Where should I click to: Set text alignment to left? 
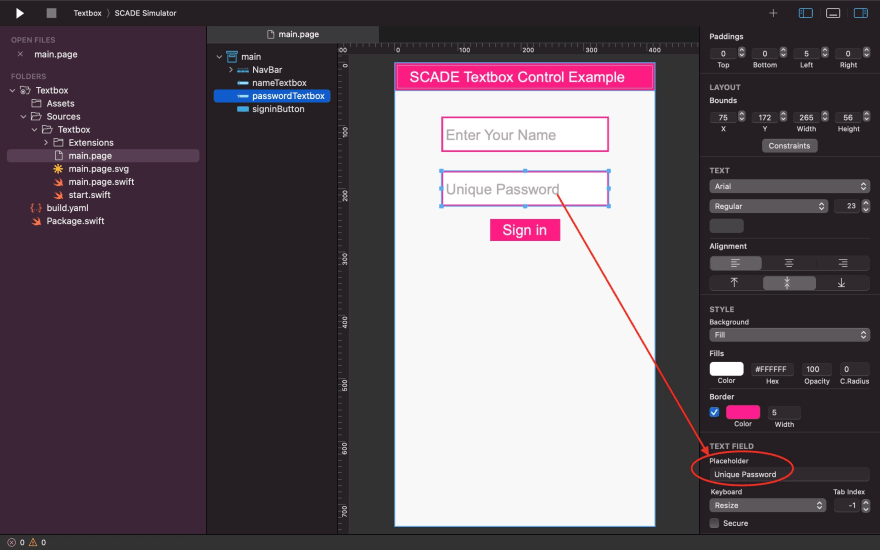point(735,263)
